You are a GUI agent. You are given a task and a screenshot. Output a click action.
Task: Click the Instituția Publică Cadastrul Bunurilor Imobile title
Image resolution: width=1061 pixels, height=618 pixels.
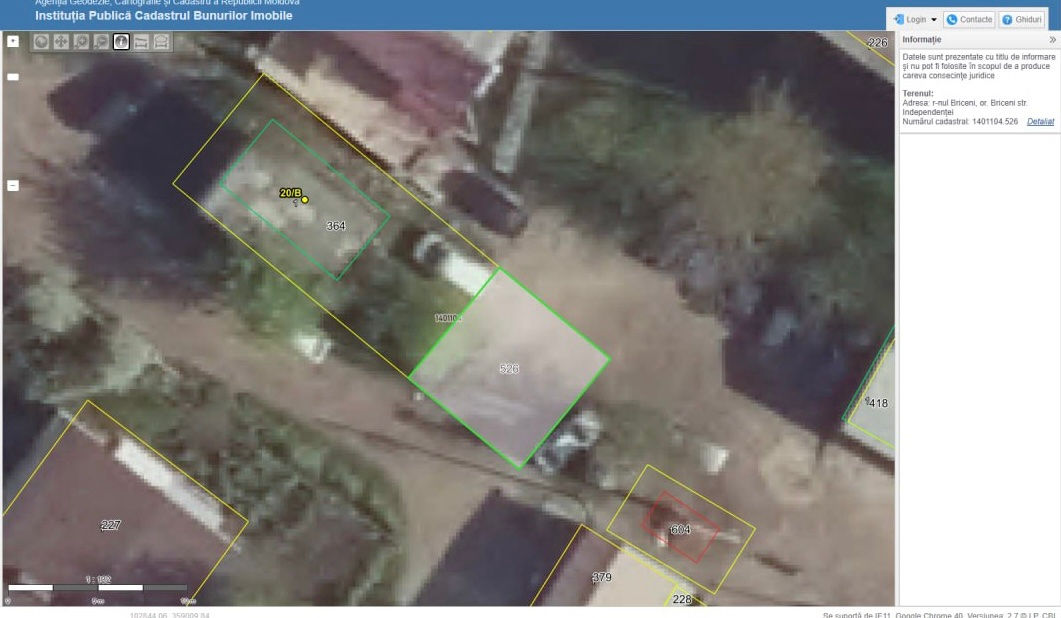pyautogui.click(x=164, y=16)
